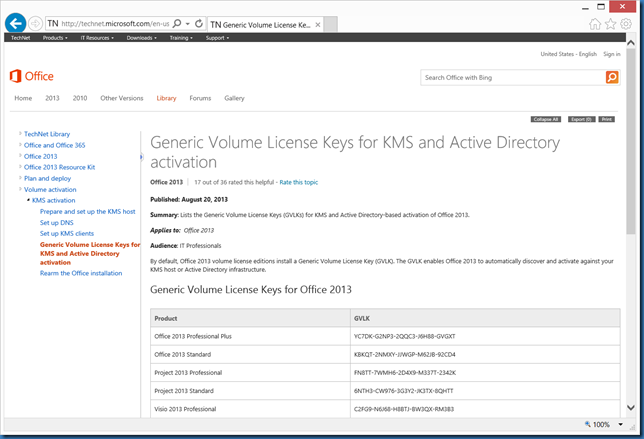
Task: Open Favorites star icon
Action: [x=609, y=23]
